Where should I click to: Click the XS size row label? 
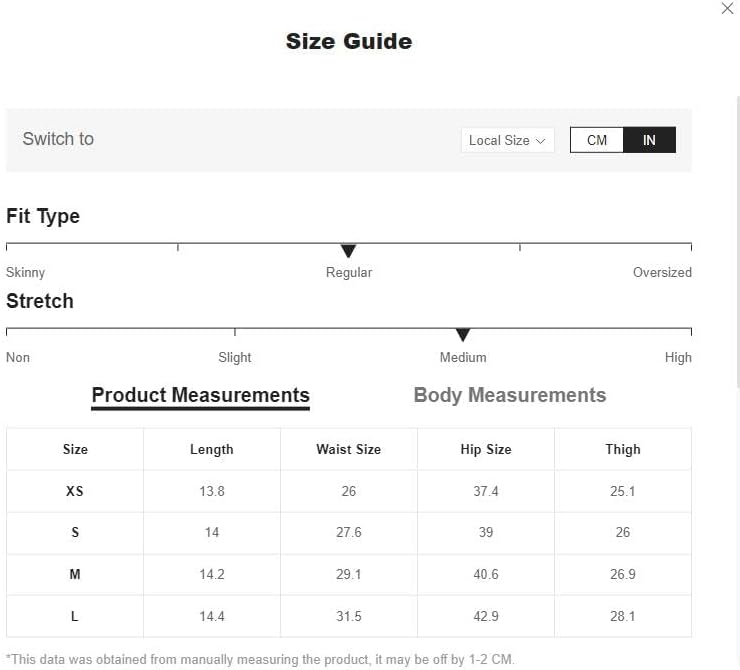point(75,491)
